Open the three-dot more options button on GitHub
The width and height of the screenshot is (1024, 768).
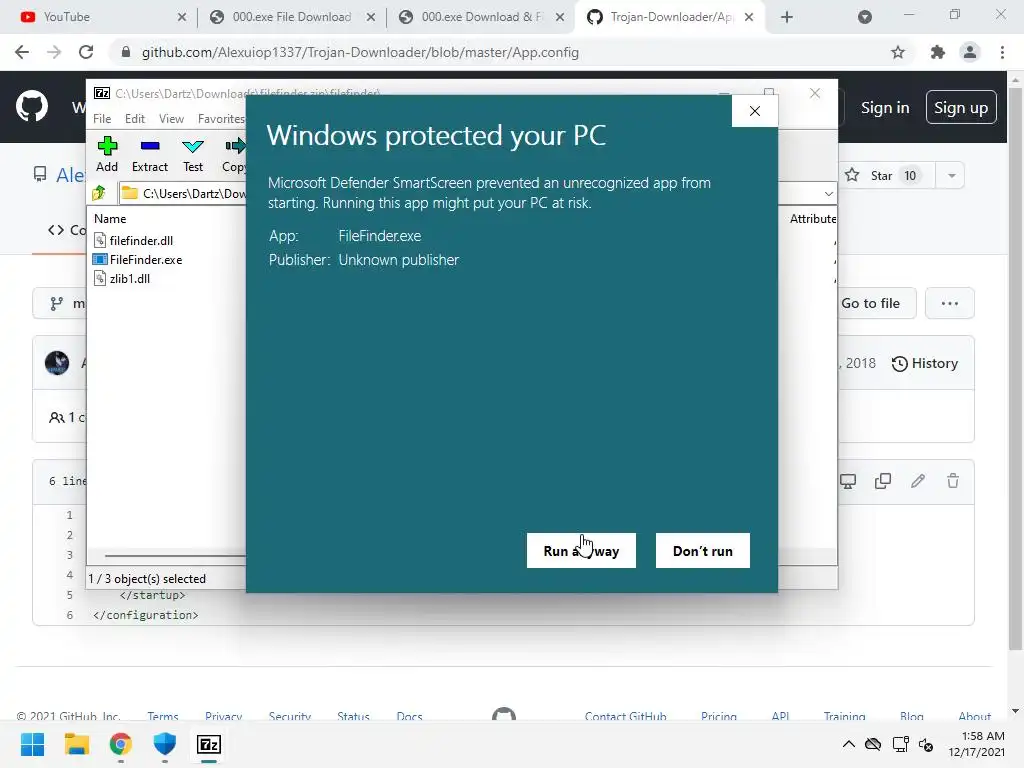[950, 303]
